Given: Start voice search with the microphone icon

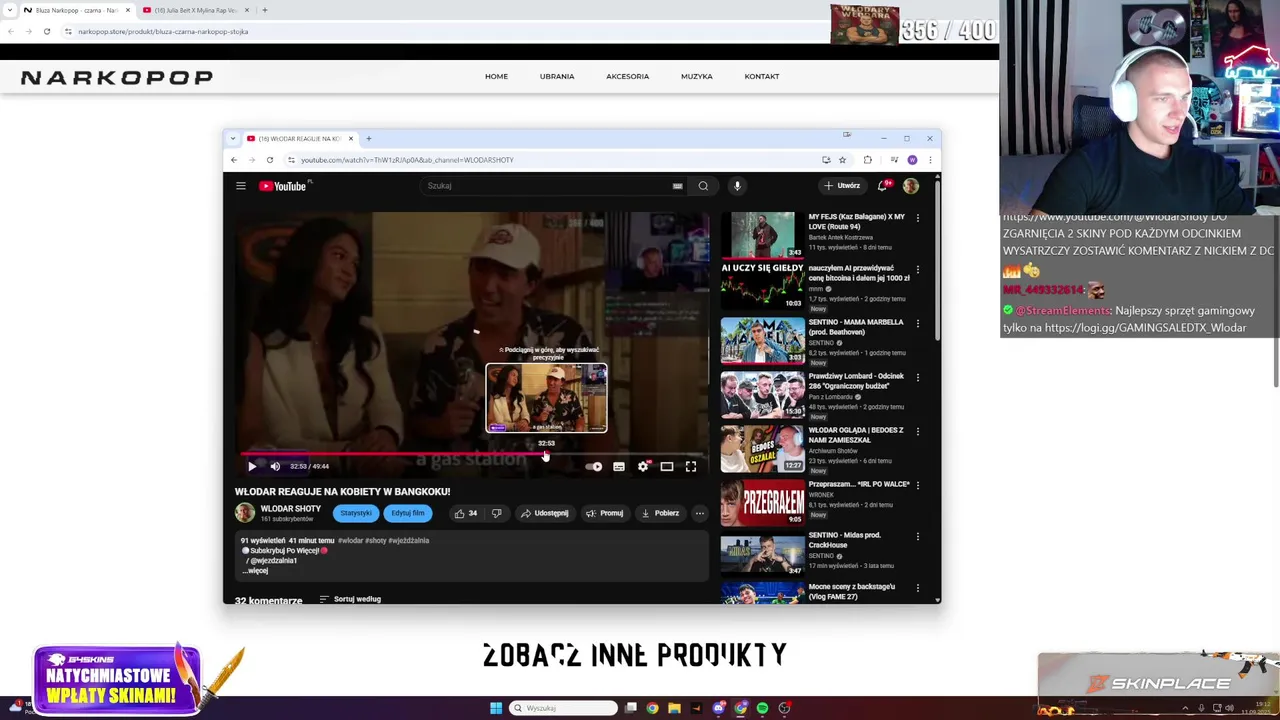Looking at the screenshot, I should (x=737, y=186).
